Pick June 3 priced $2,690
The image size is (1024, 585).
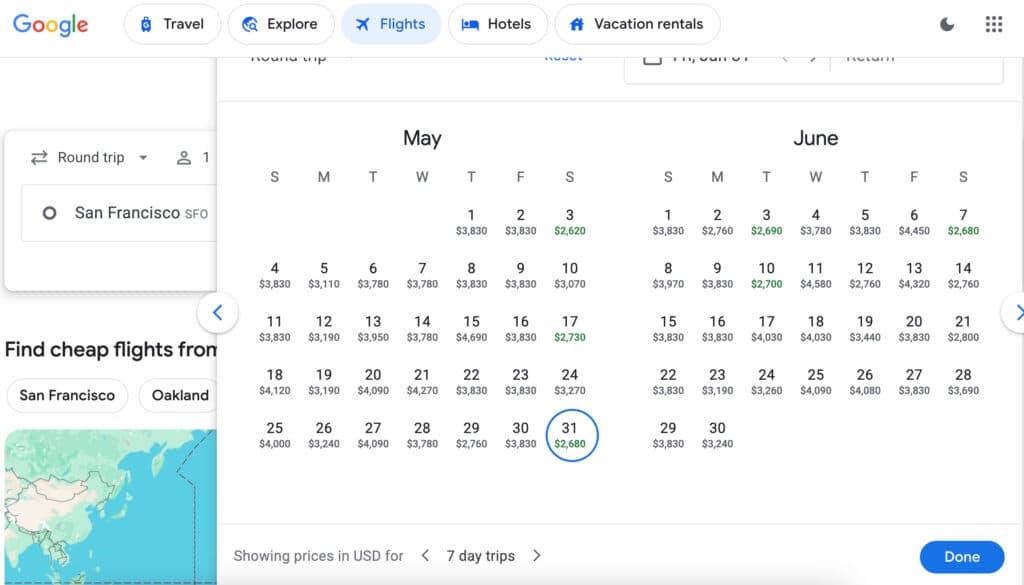[766, 221]
